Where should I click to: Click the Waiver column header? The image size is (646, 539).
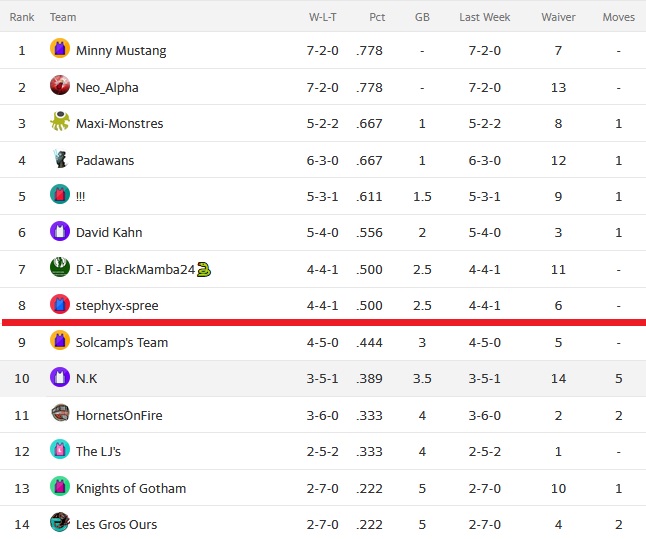558,17
